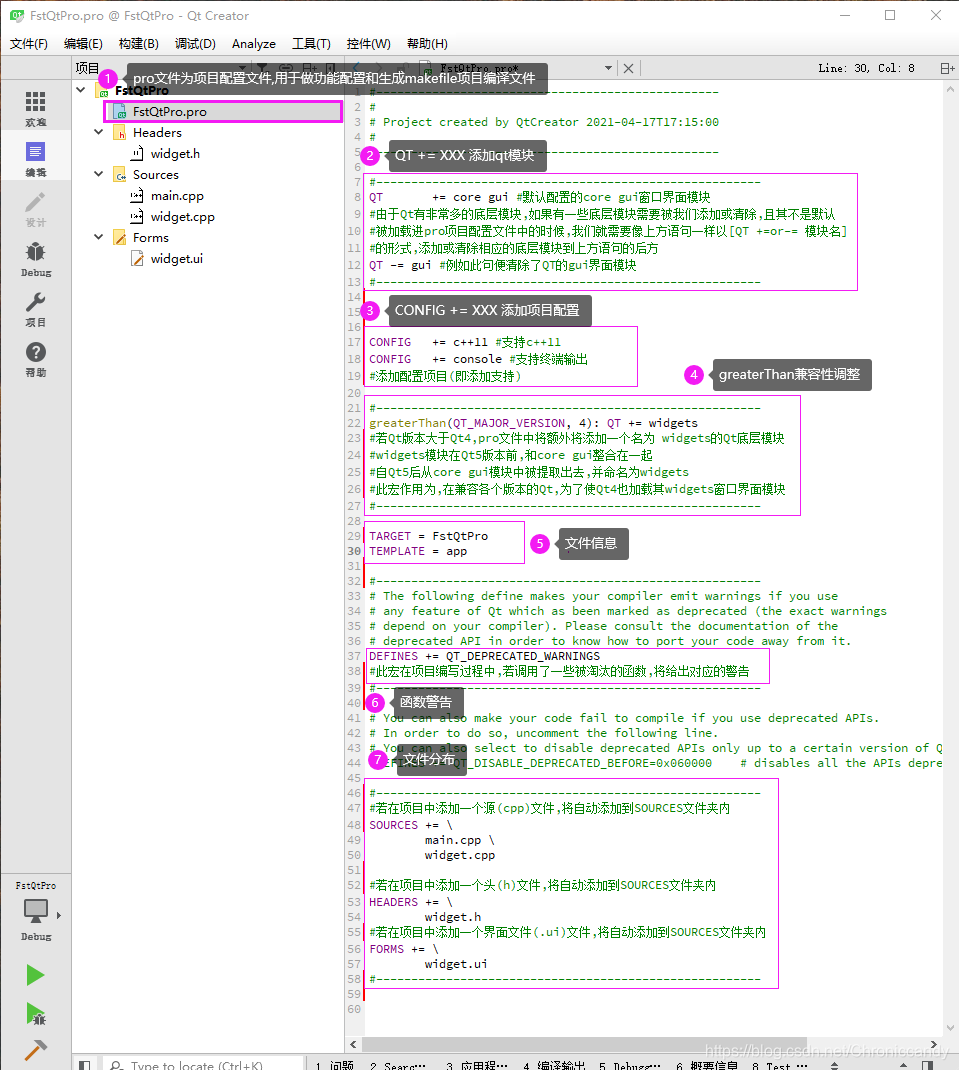Click the vertical scrollbar's down arrow

coord(950,1028)
